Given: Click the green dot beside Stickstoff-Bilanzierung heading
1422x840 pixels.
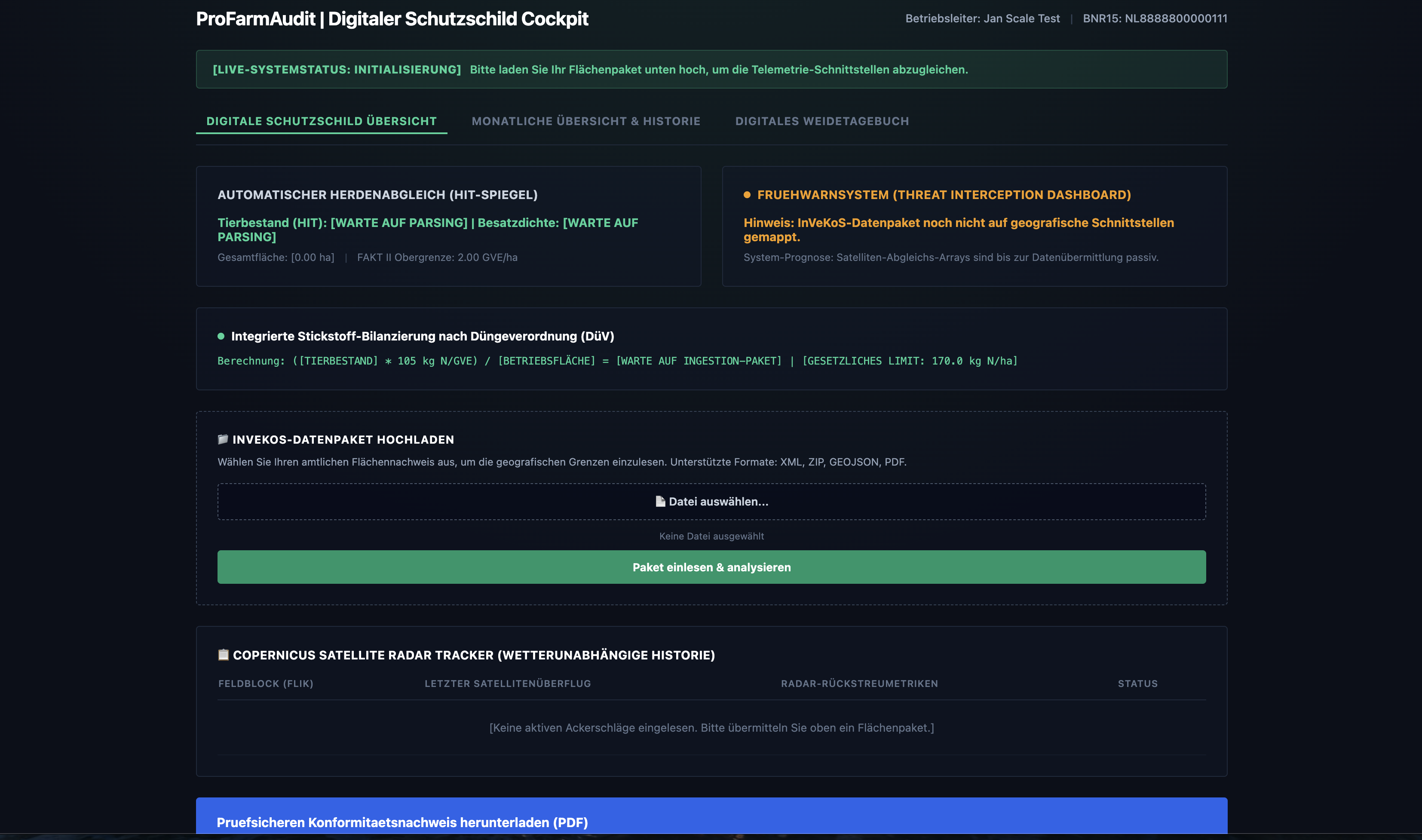Looking at the screenshot, I should click(x=221, y=336).
